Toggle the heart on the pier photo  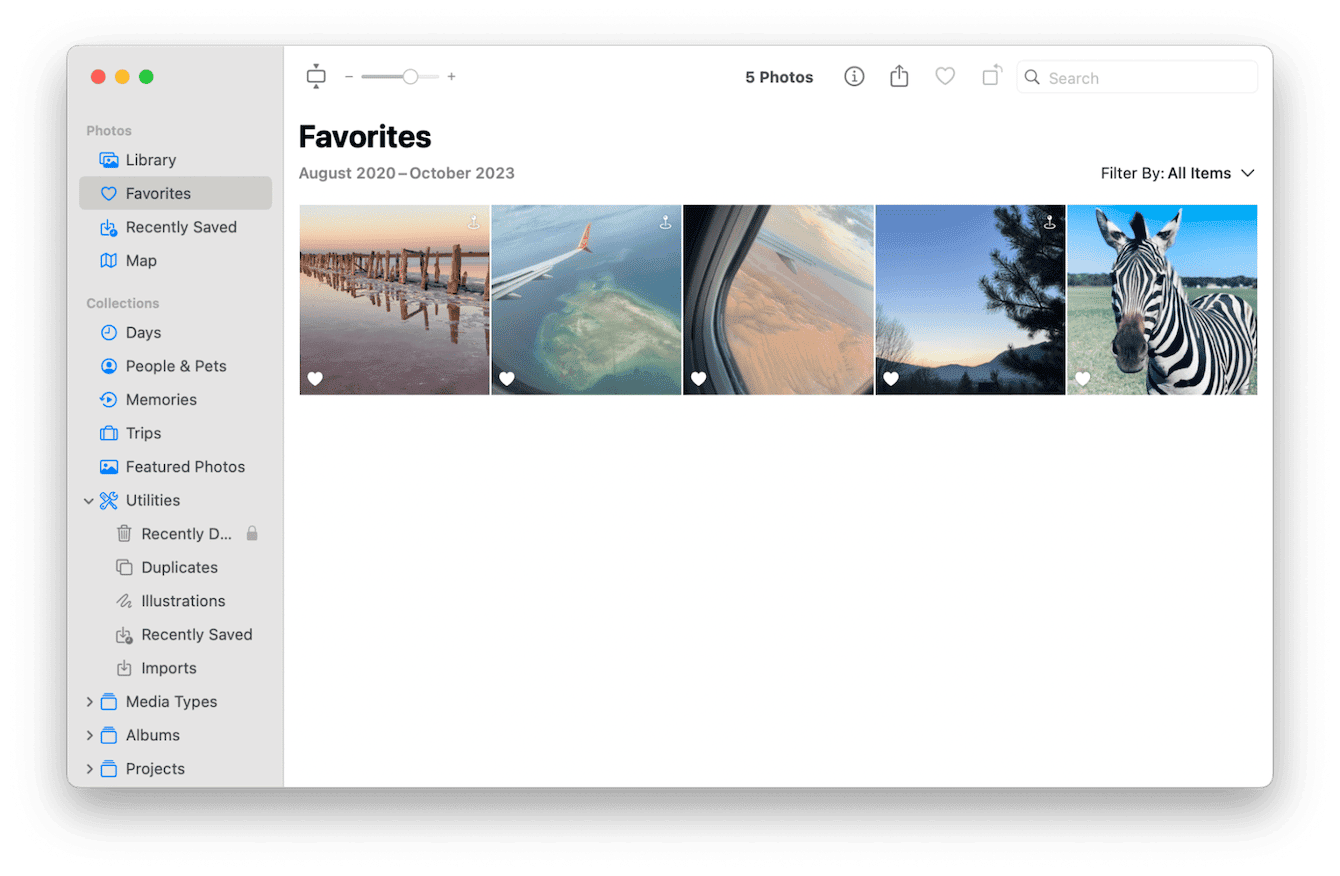click(314, 379)
